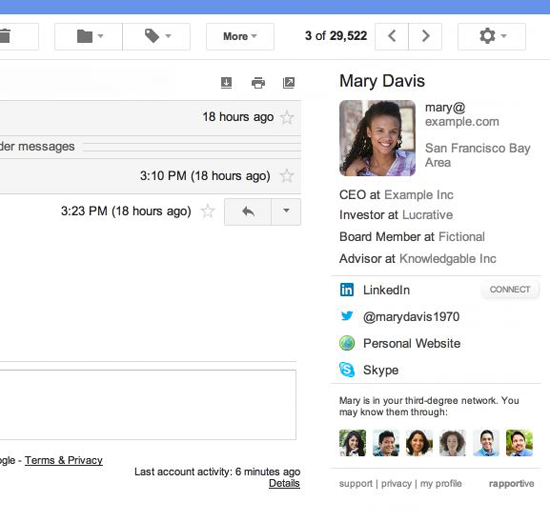Open the Terms & Privacy link
The height and width of the screenshot is (522, 550).
(x=63, y=460)
